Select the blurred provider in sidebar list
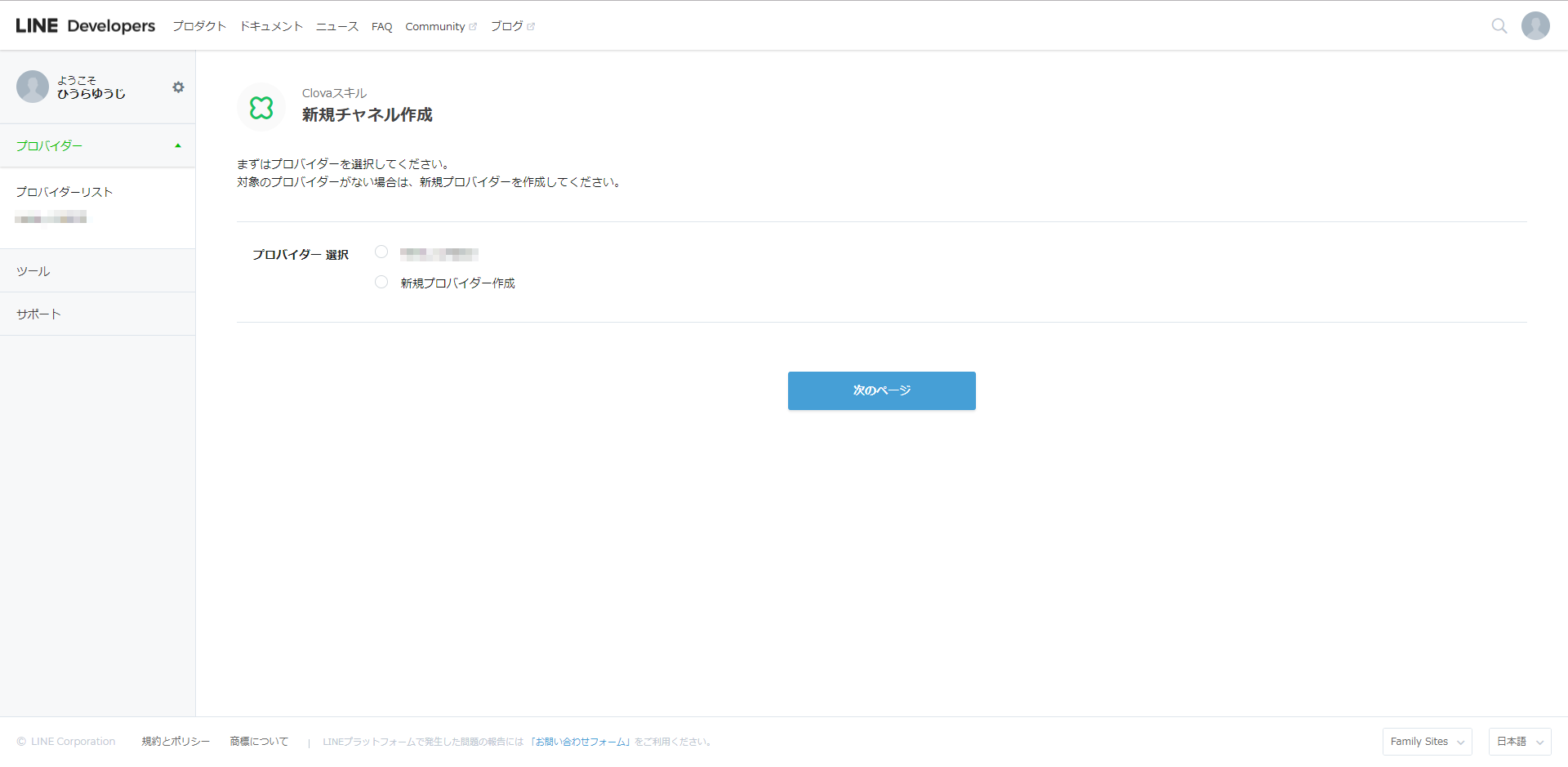 (x=51, y=217)
